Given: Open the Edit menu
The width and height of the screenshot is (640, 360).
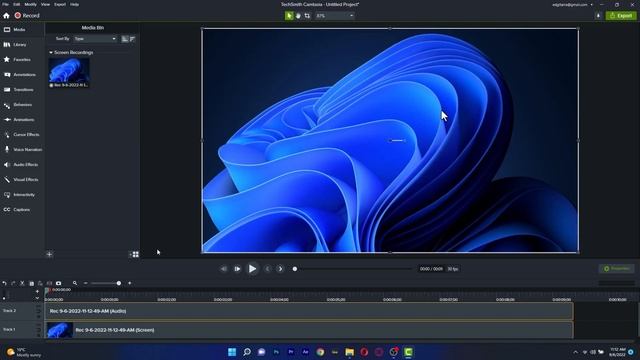Looking at the screenshot, I should click(x=17, y=4).
